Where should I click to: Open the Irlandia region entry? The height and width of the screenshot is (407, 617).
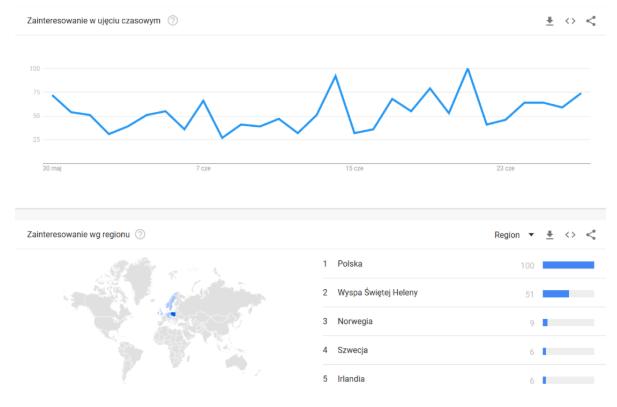[x=352, y=380]
